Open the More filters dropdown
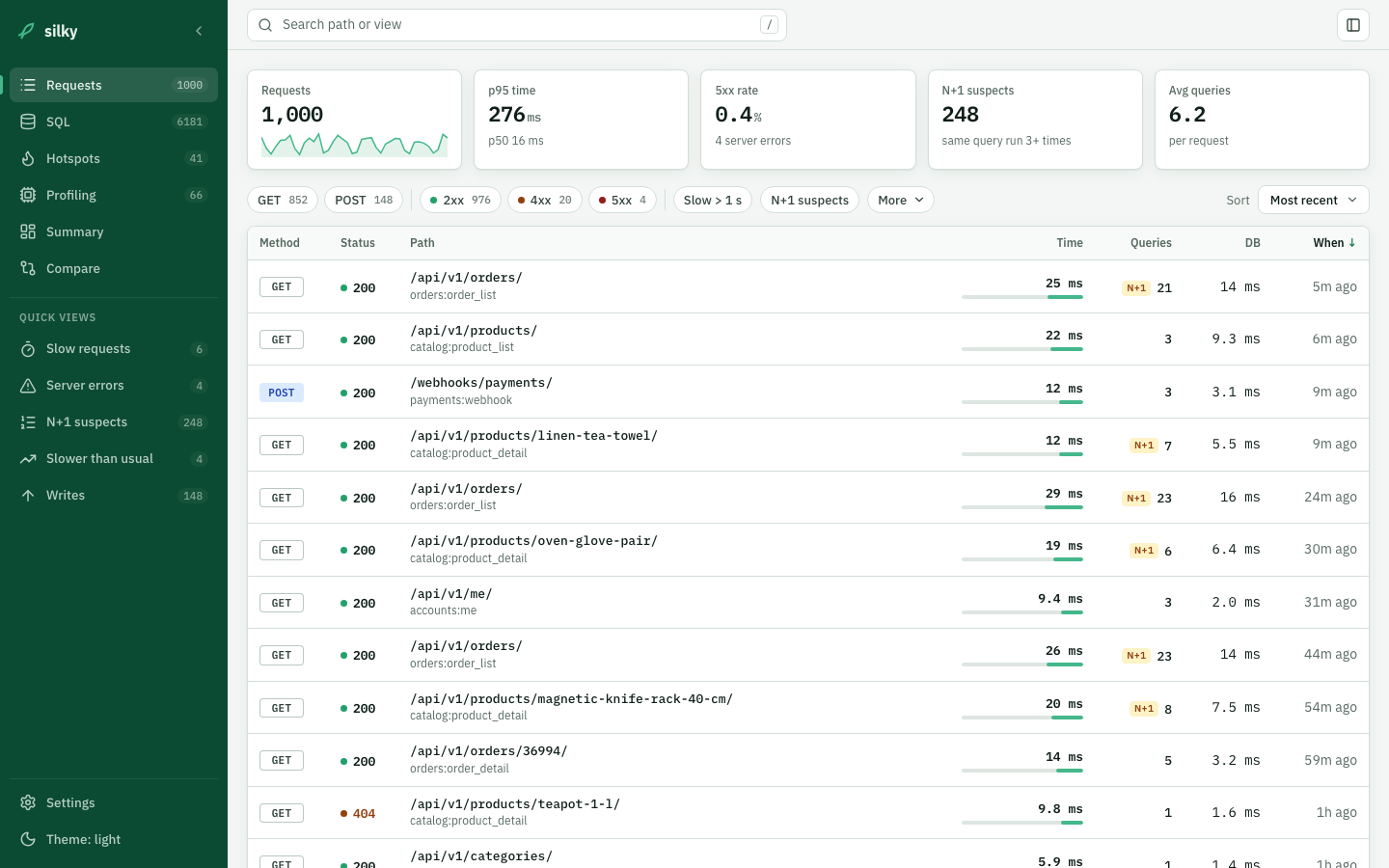The image size is (1389, 868). click(901, 200)
